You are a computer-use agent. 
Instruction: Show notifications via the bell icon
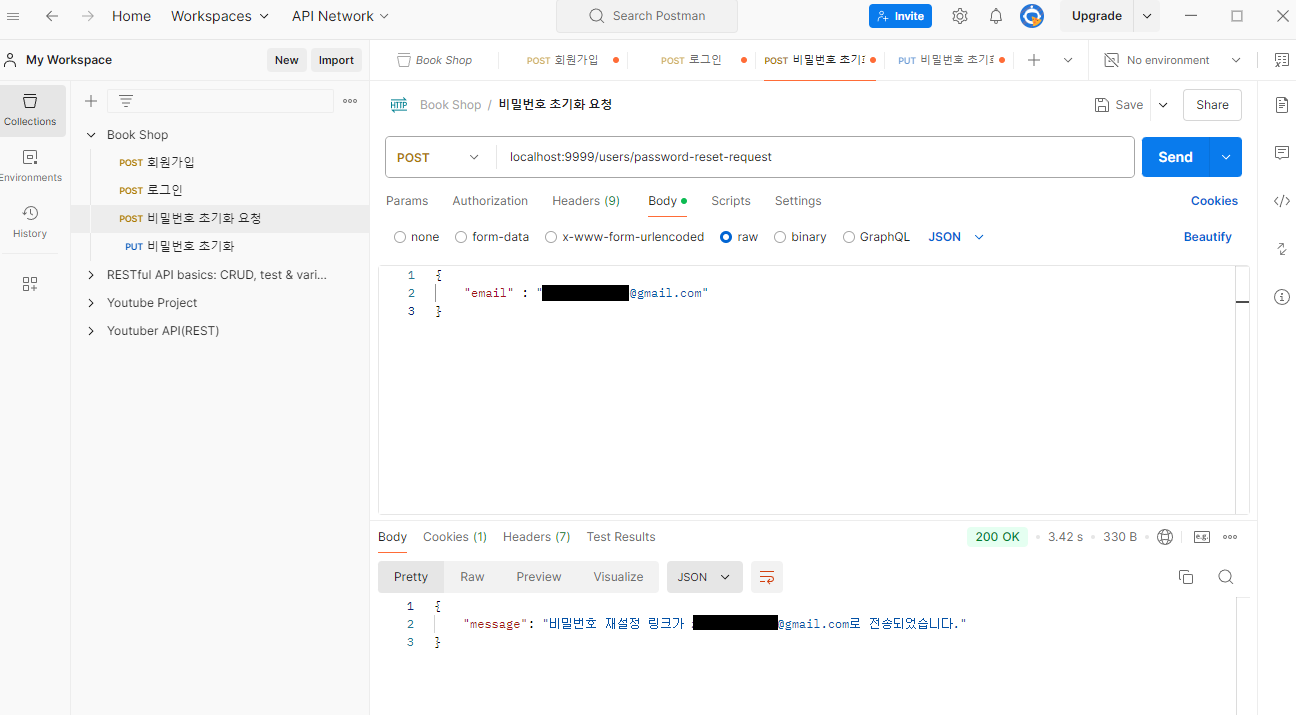click(x=996, y=16)
